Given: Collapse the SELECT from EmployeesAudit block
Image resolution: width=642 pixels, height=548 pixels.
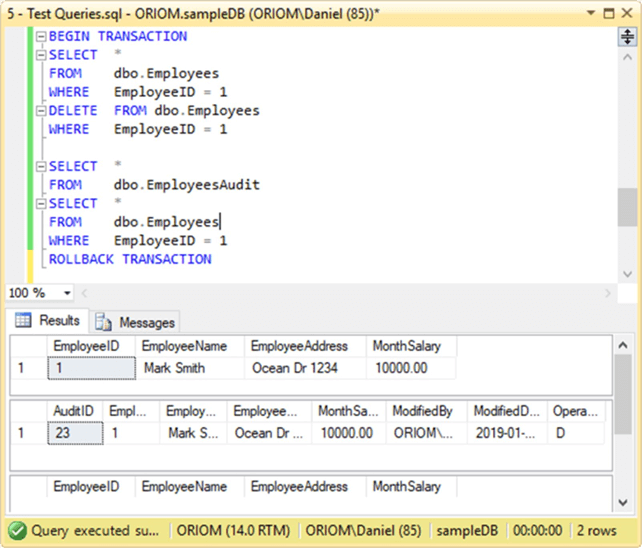Looking at the screenshot, I should pyautogui.click(x=40, y=166).
